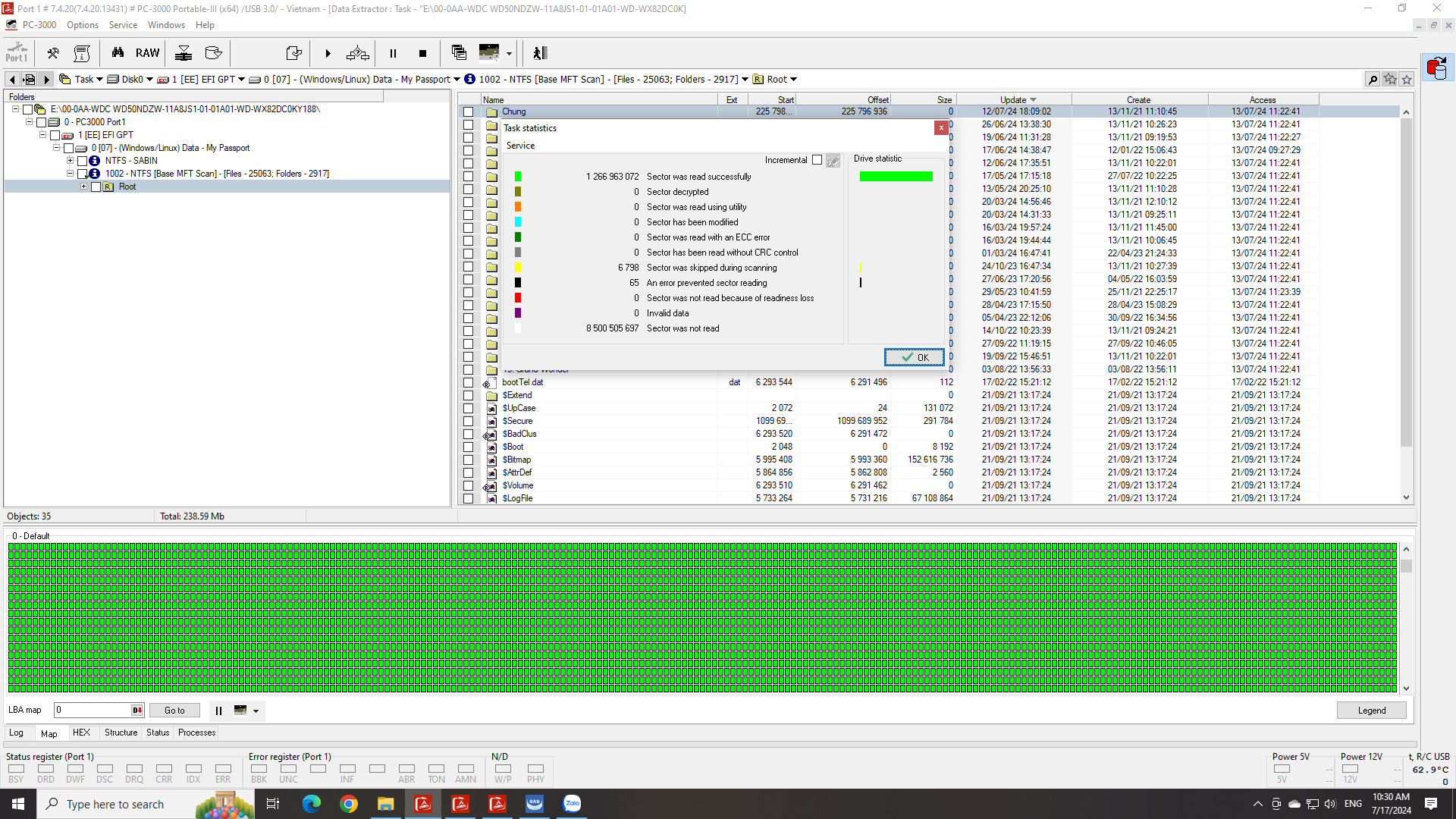Image resolution: width=1456 pixels, height=819 pixels.
Task: Tick the checkbox for NTFS - SABIN
Action: click(82, 162)
